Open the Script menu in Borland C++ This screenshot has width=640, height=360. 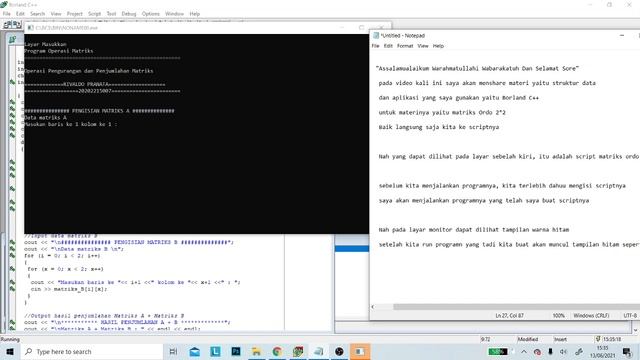[94, 14]
